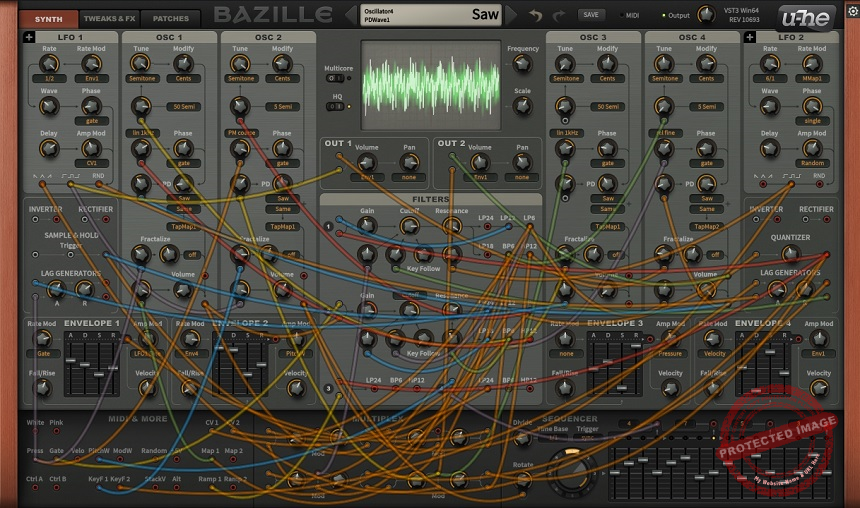This screenshot has width=860, height=508.
Task: Click the oscilloscope Scale knob
Action: click(x=523, y=106)
